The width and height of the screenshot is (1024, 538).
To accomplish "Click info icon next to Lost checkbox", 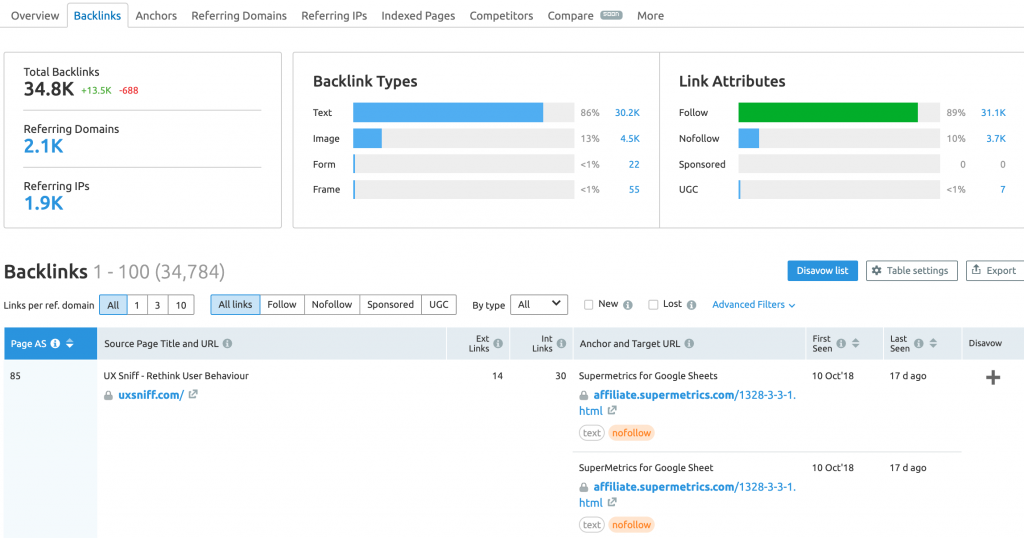I will click(692, 305).
